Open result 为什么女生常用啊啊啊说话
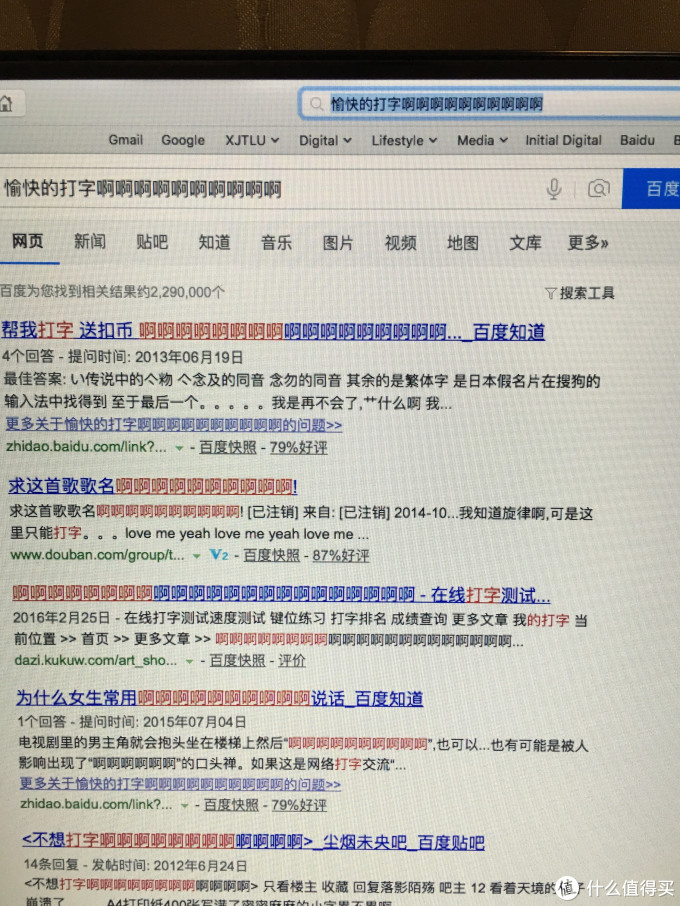 (220, 698)
